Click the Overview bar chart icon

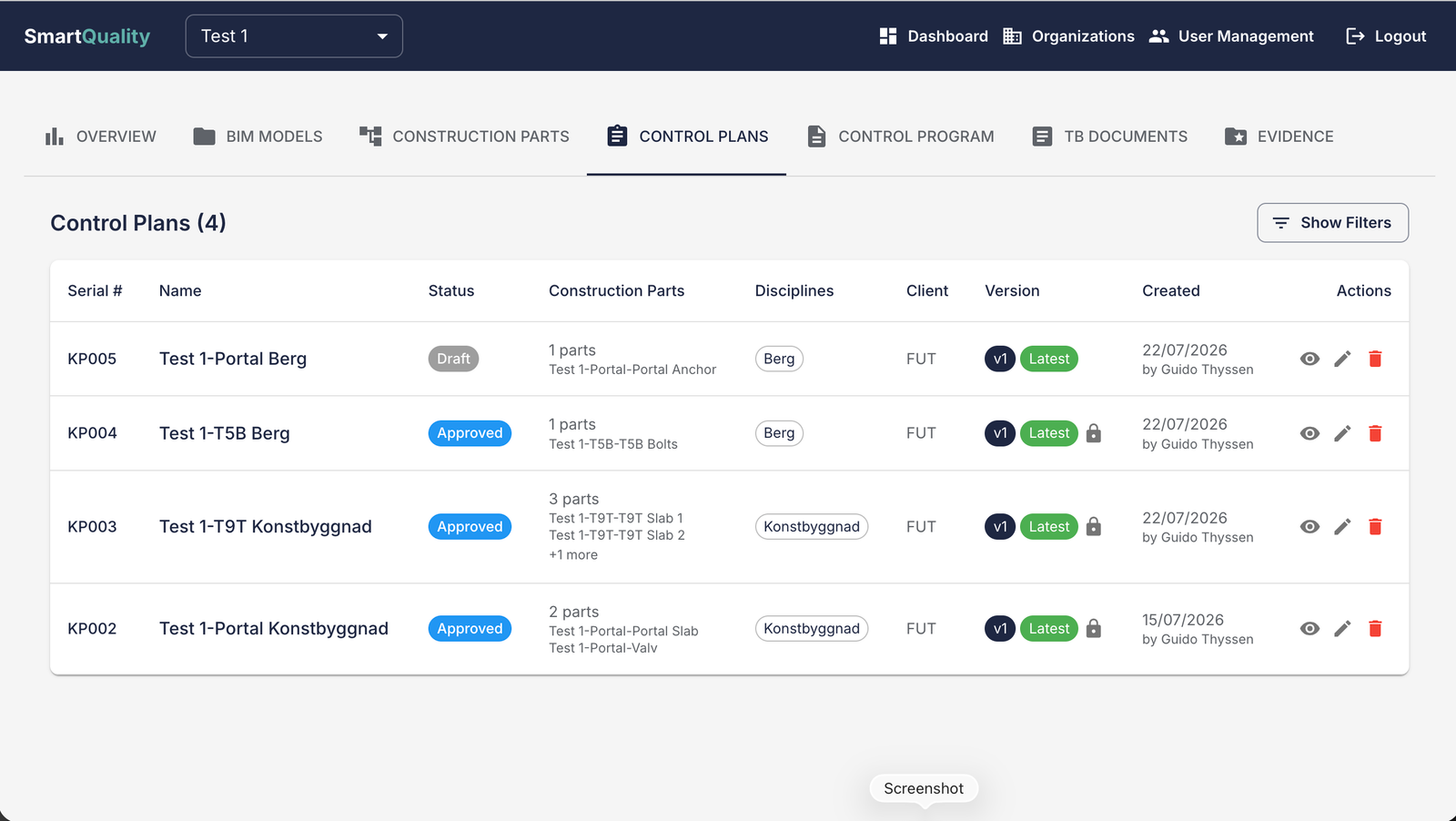coord(55,137)
